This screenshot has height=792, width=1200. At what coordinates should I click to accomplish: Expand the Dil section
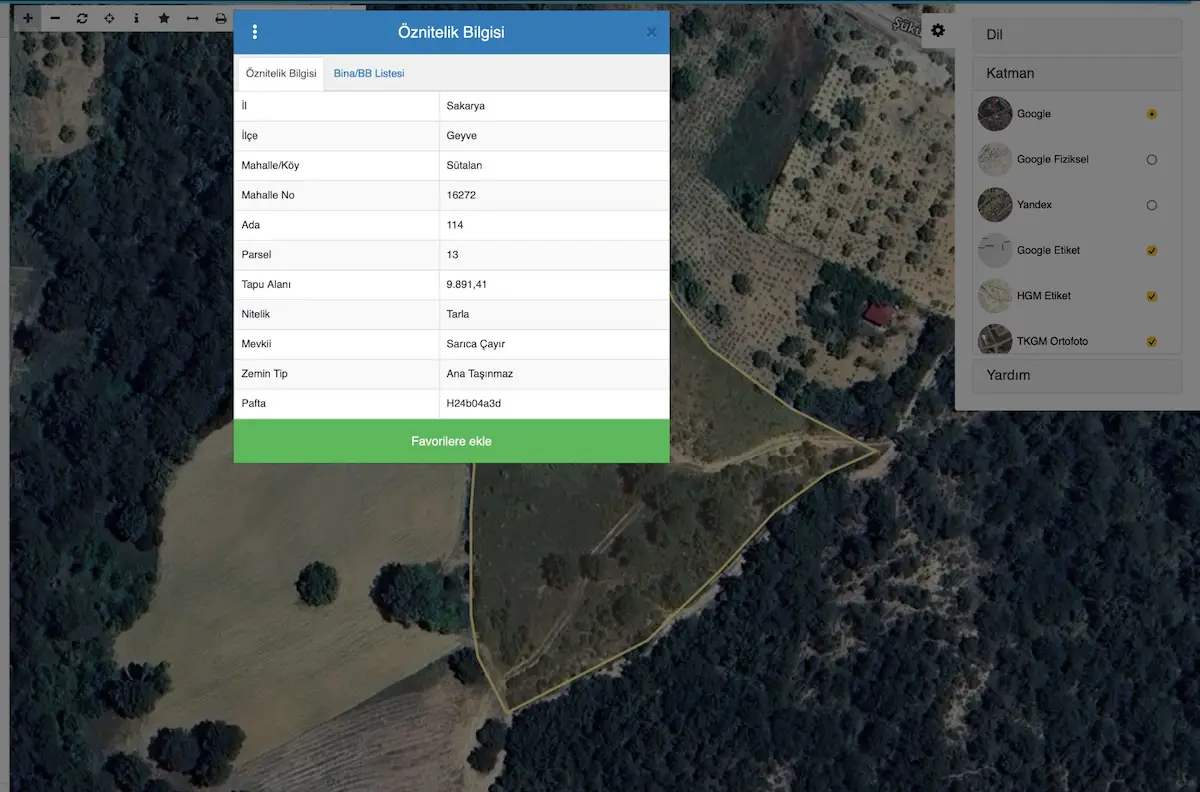pos(1077,35)
